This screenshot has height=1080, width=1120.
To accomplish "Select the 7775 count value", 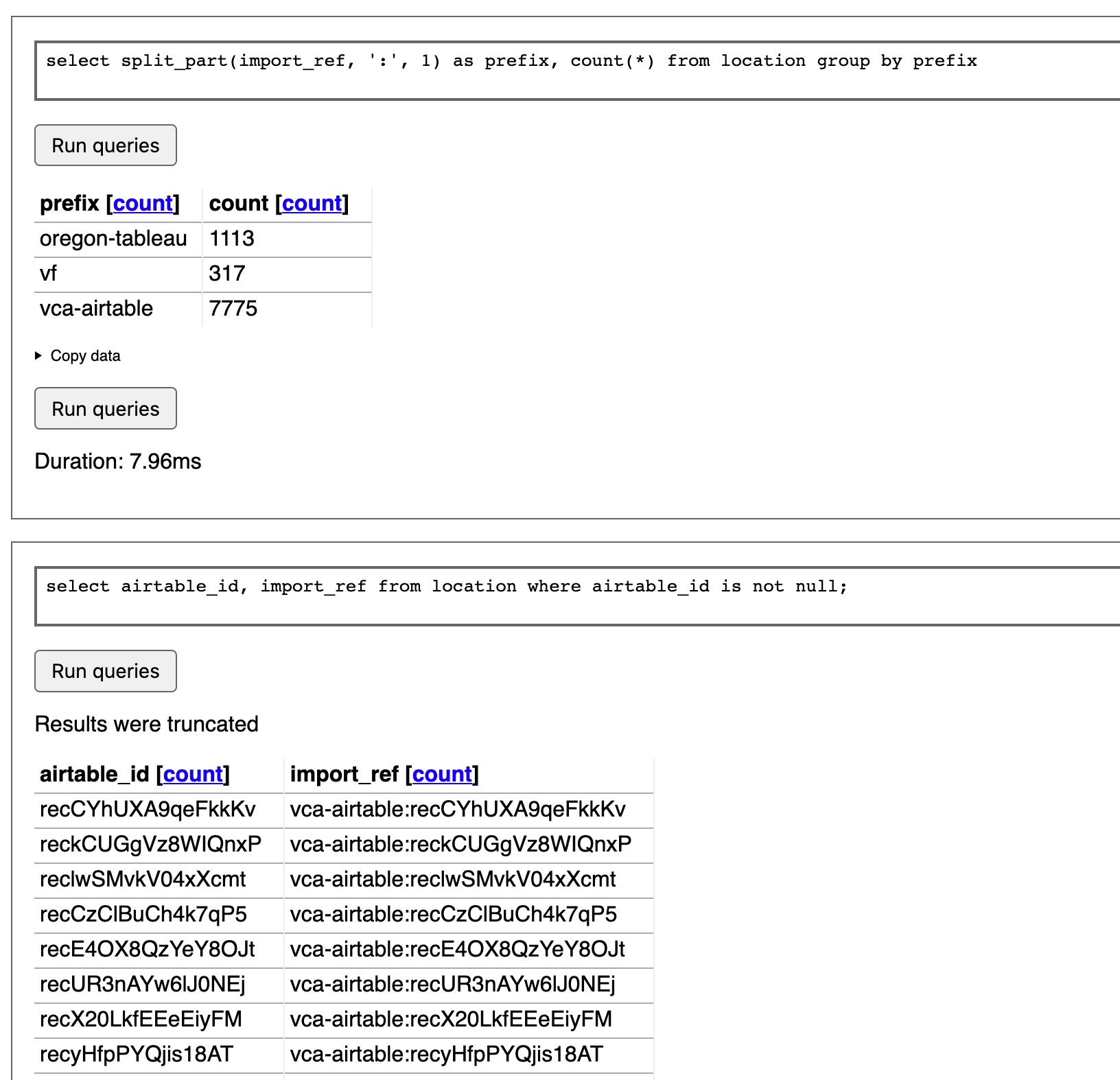I will 233,309.
